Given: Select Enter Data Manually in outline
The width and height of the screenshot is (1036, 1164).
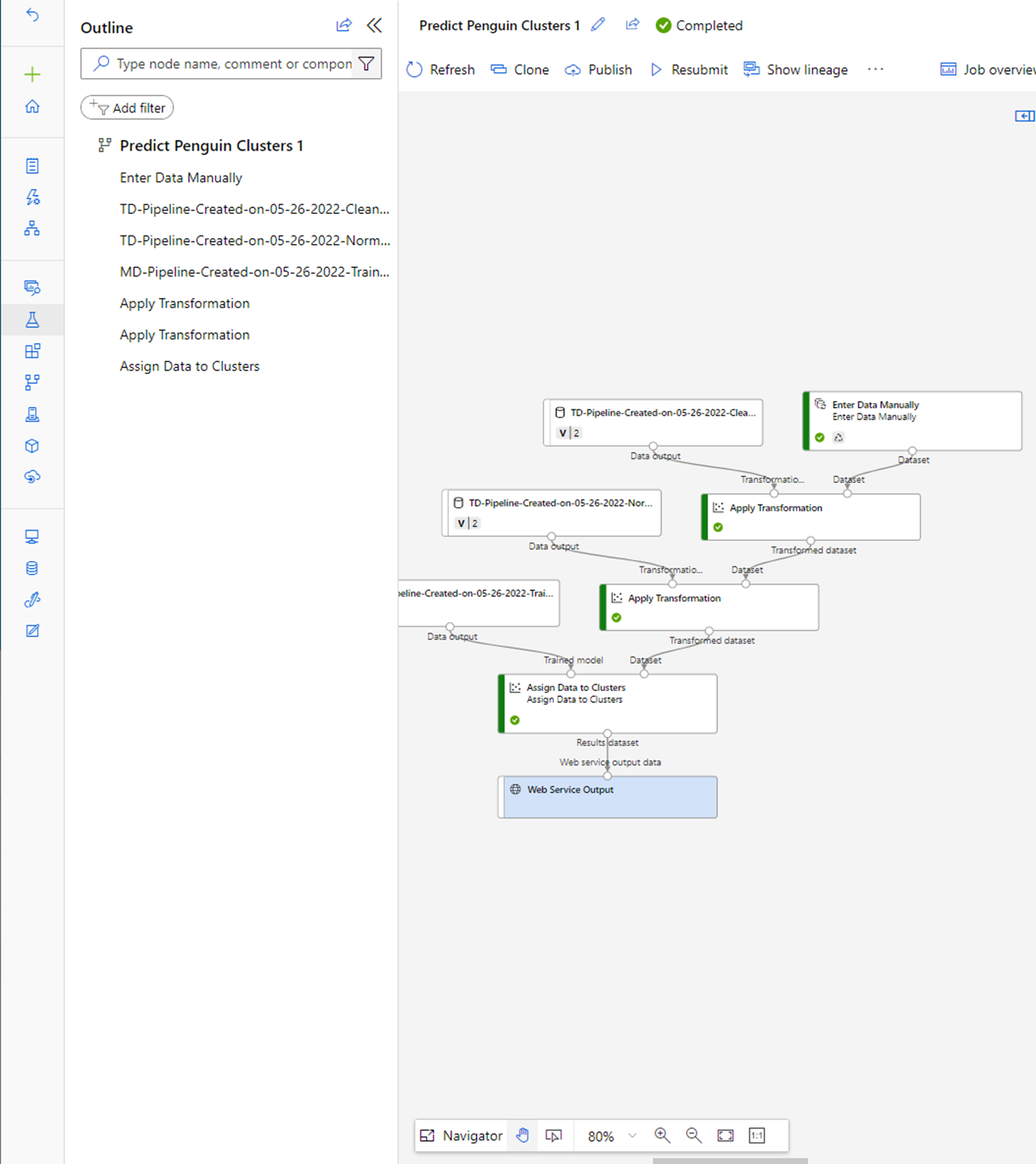Looking at the screenshot, I should pyautogui.click(x=181, y=177).
